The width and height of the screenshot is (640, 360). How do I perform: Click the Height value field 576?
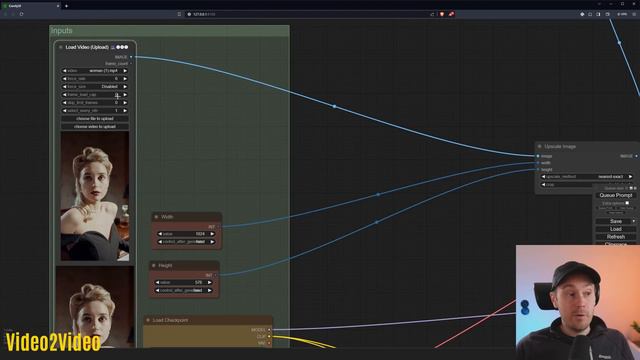(x=183, y=282)
